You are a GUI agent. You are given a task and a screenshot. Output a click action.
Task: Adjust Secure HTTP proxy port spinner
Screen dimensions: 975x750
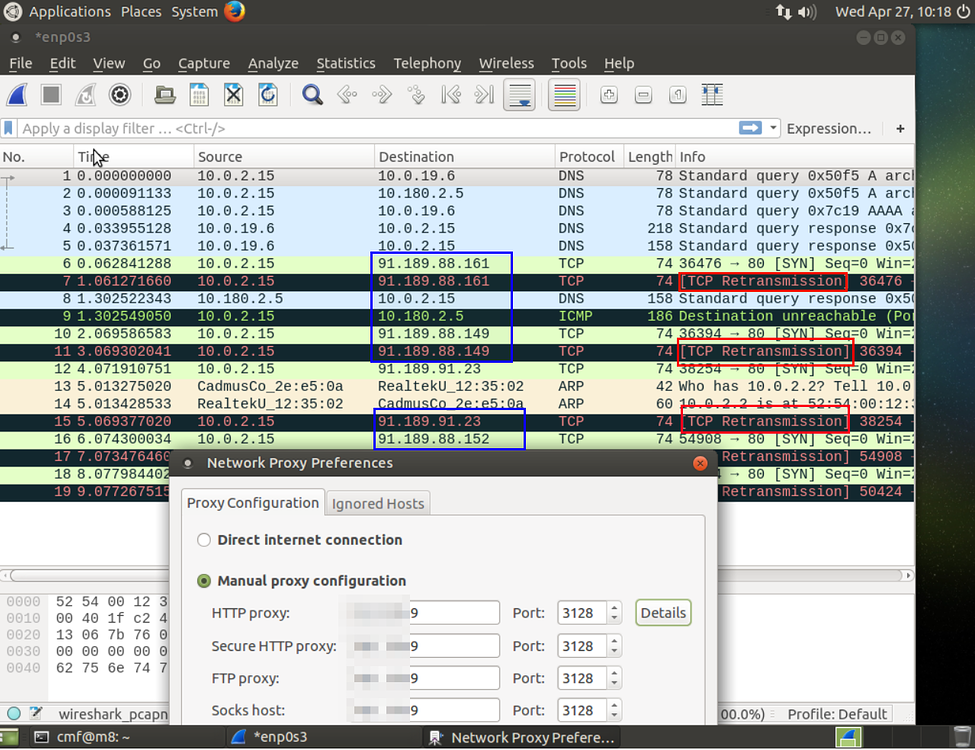[614, 646]
